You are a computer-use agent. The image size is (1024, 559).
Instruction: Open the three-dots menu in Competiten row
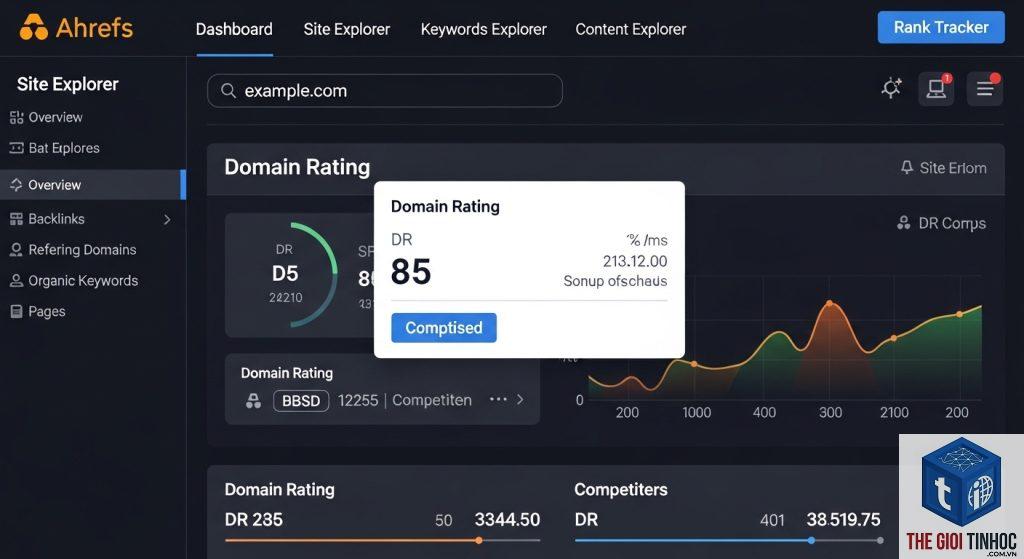pyautogui.click(x=498, y=399)
